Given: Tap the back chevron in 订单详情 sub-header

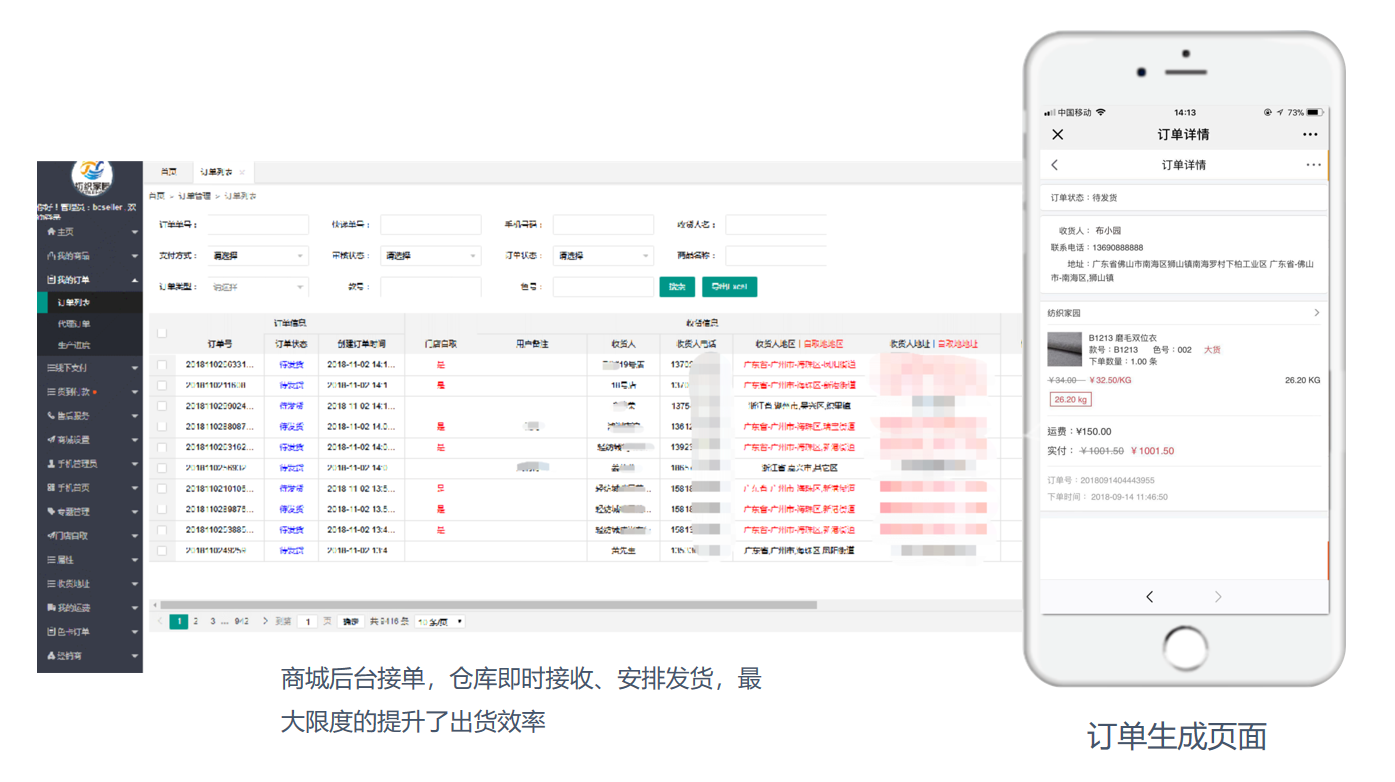Looking at the screenshot, I should [x=1055, y=165].
